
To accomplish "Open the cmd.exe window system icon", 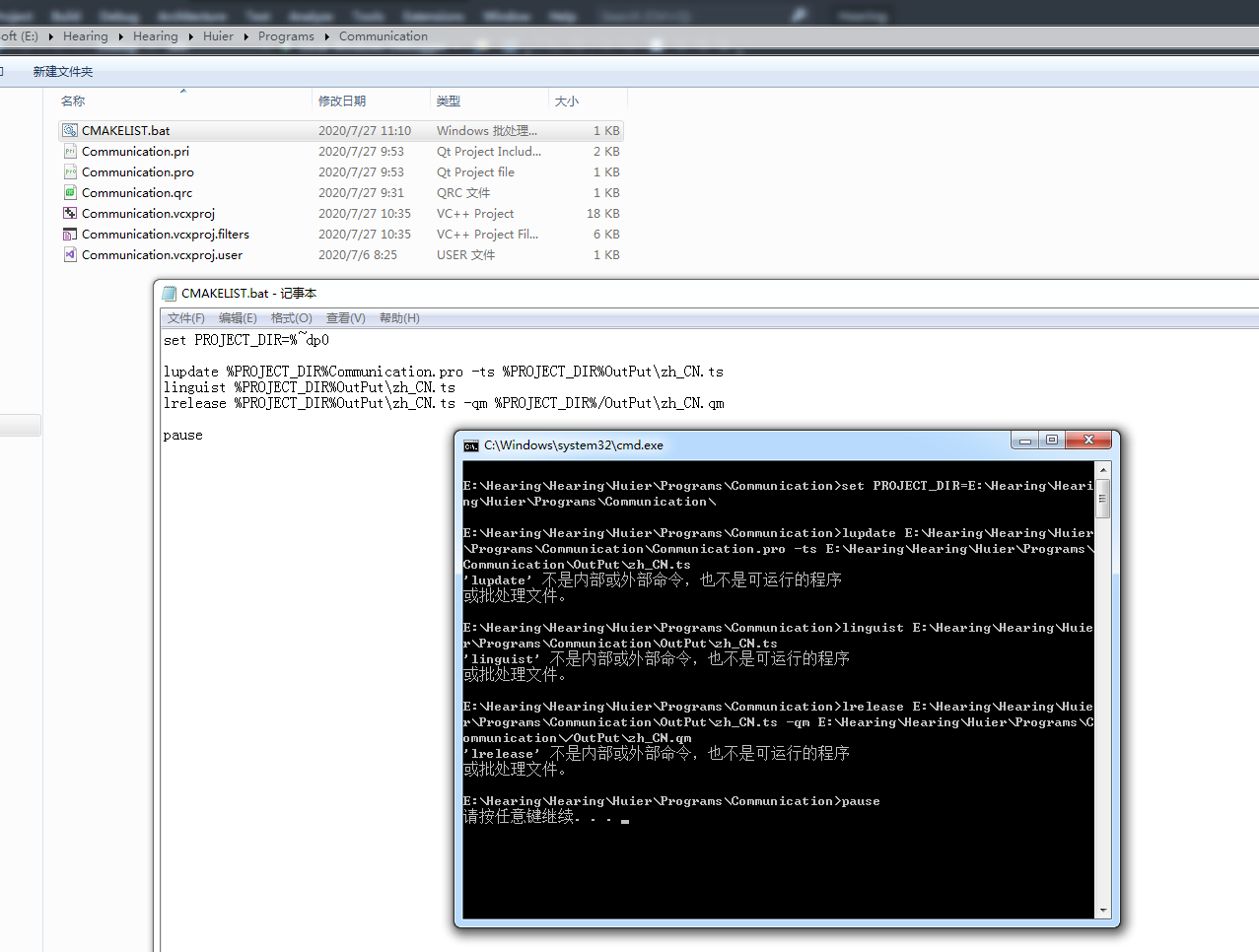I will click(x=471, y=445).
